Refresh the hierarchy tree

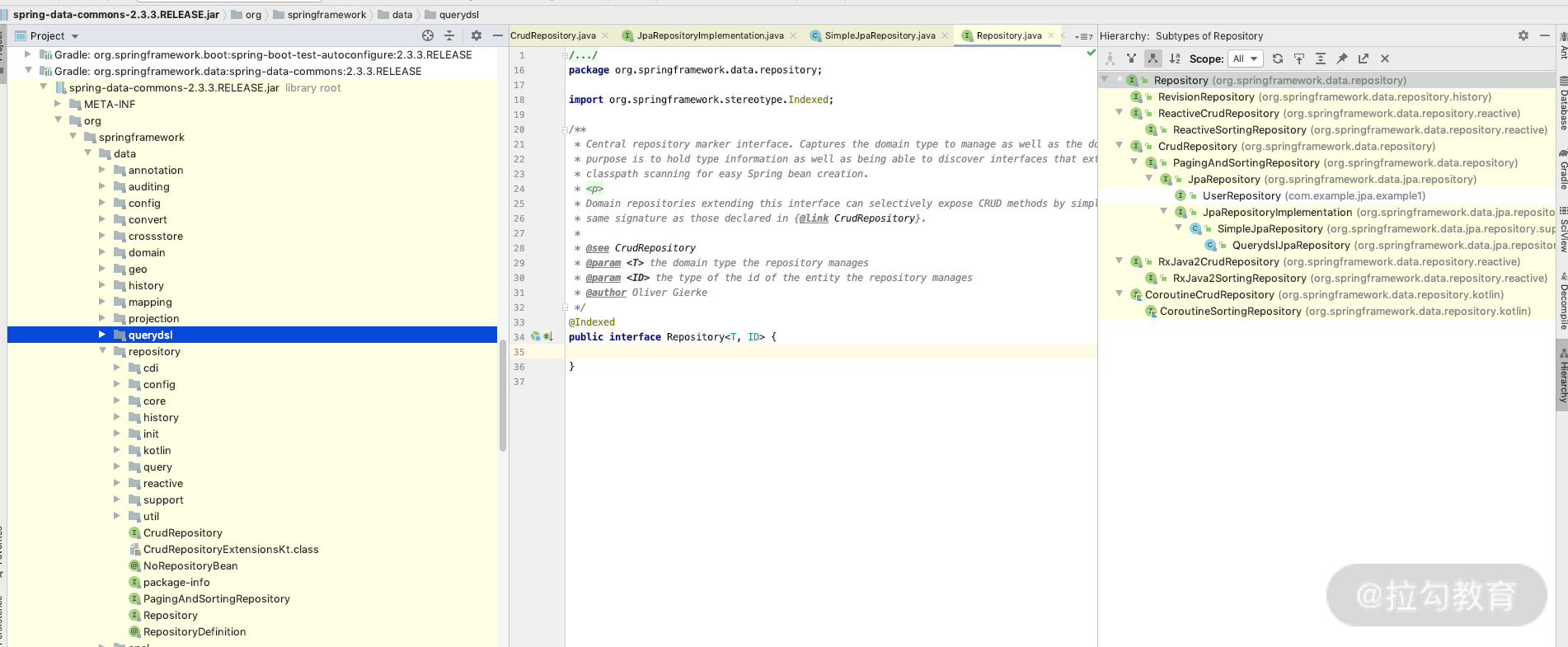[x=1277, y=59]
